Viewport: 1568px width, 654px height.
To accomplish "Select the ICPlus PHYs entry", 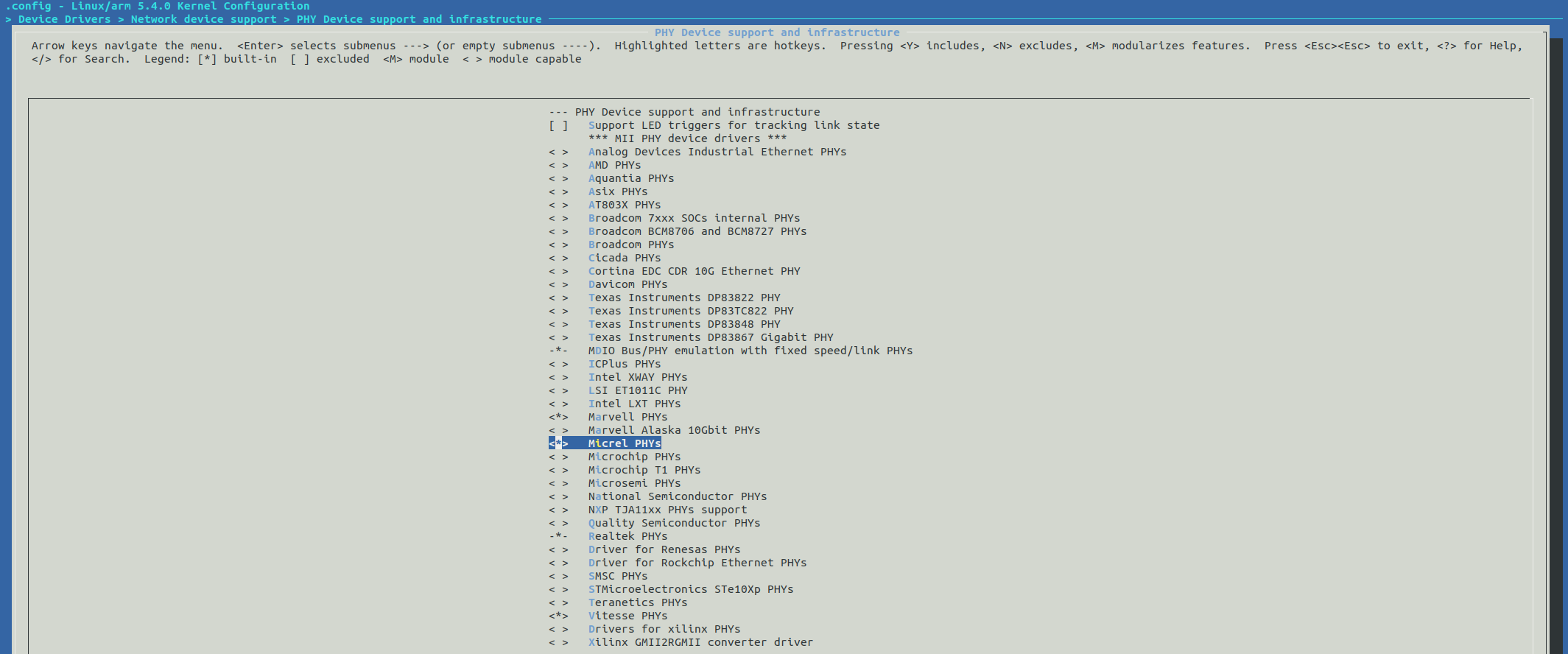I will coord(605,364).
